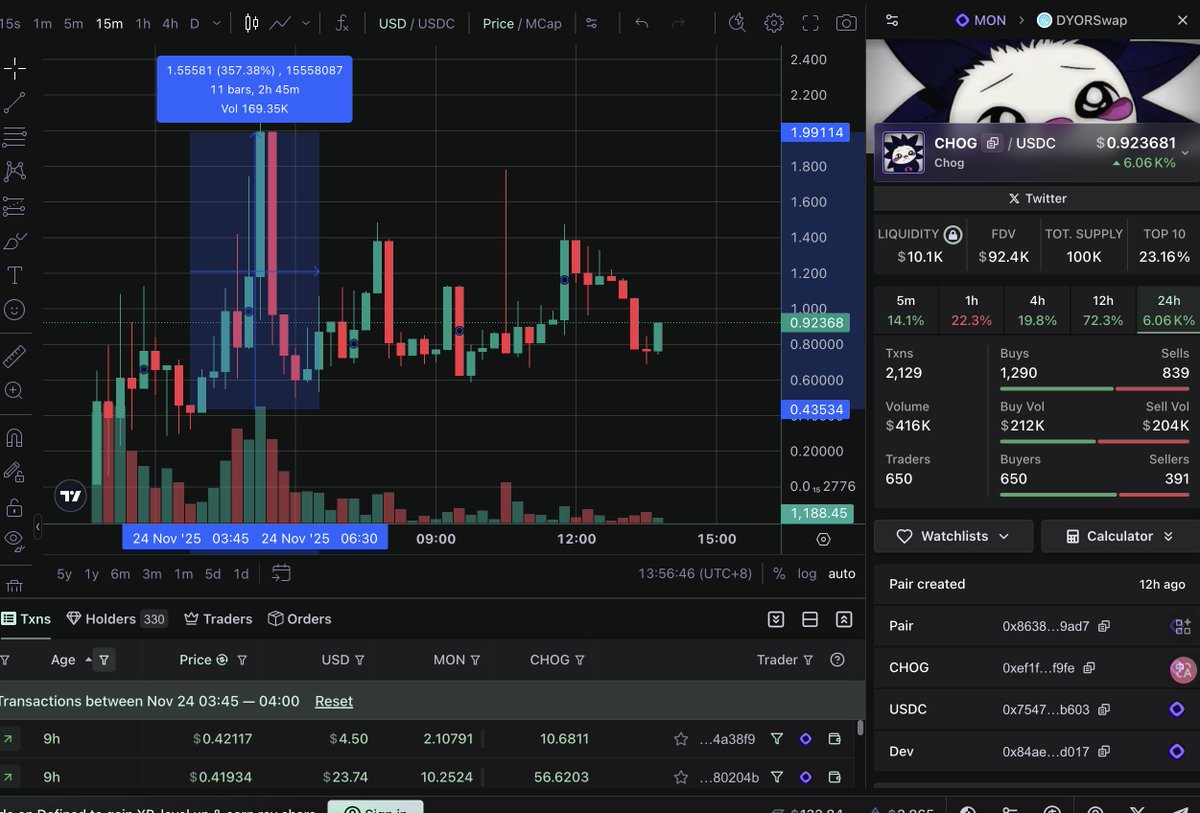Screen dimensions: 1200x813
Task: Undo the last chart action
Action: pos(642,23)
